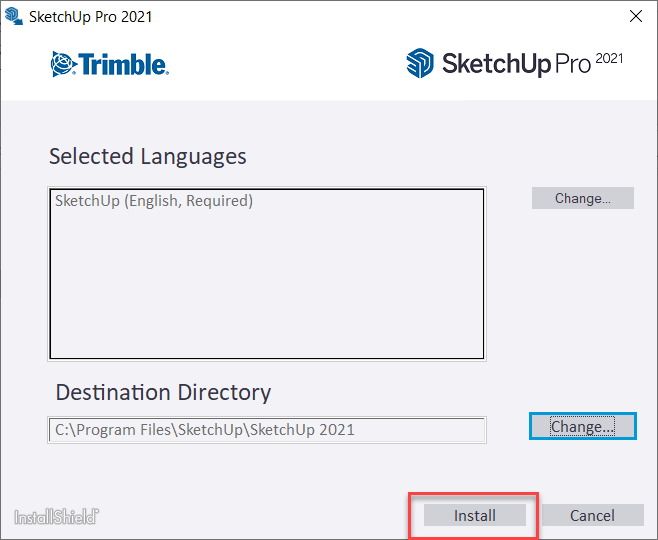The image size is (658, 540).
Task: Click the SketchUp Pro logo icon in header
Action: pyautogui.click(x=419, y=63)
